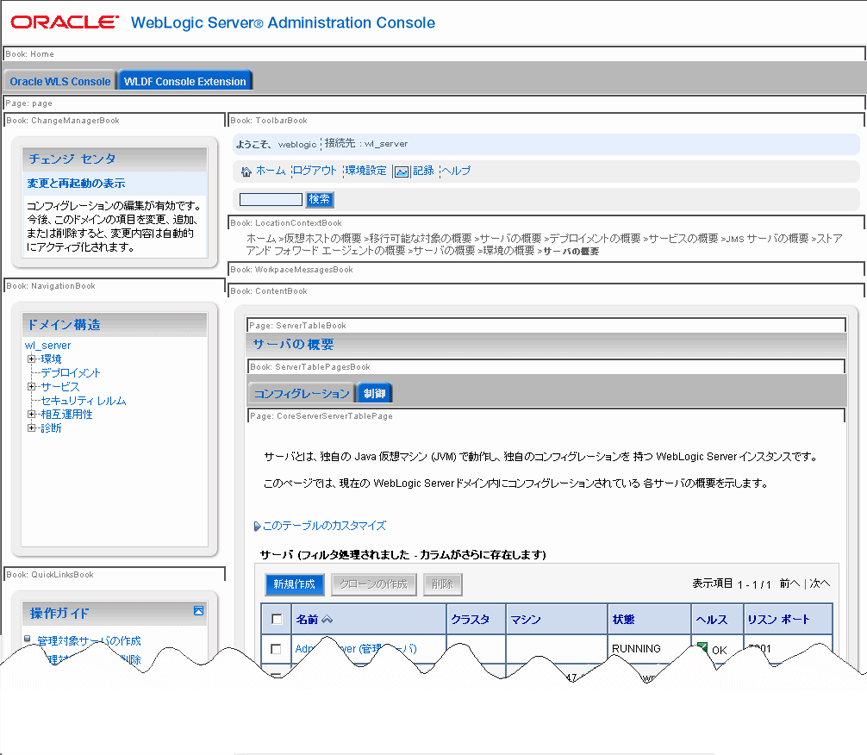Expand the 診断 tree node
Viewport: 867px width, 755px height.
pos(32,428)
